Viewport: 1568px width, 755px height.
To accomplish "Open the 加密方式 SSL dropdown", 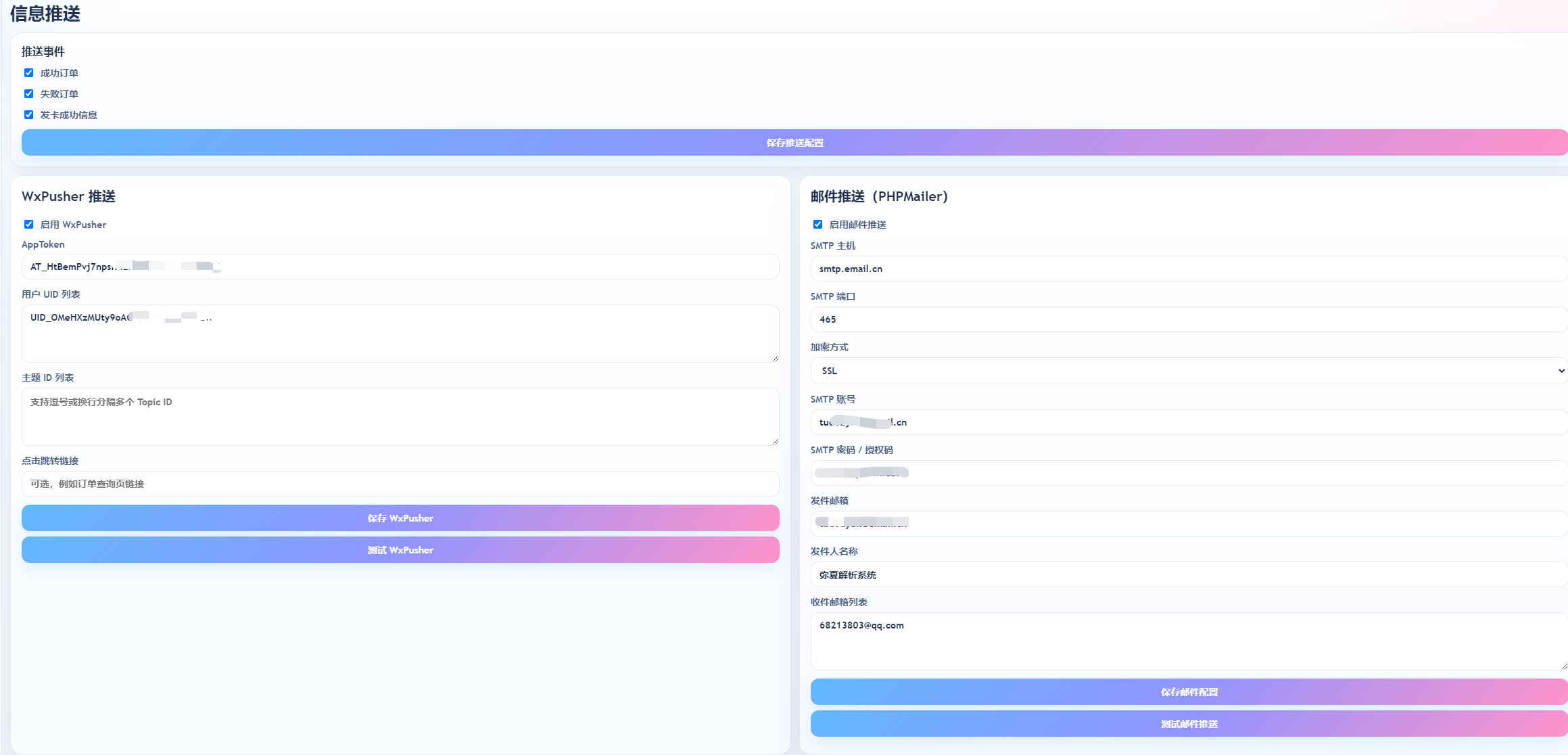I will [1188, 371].
